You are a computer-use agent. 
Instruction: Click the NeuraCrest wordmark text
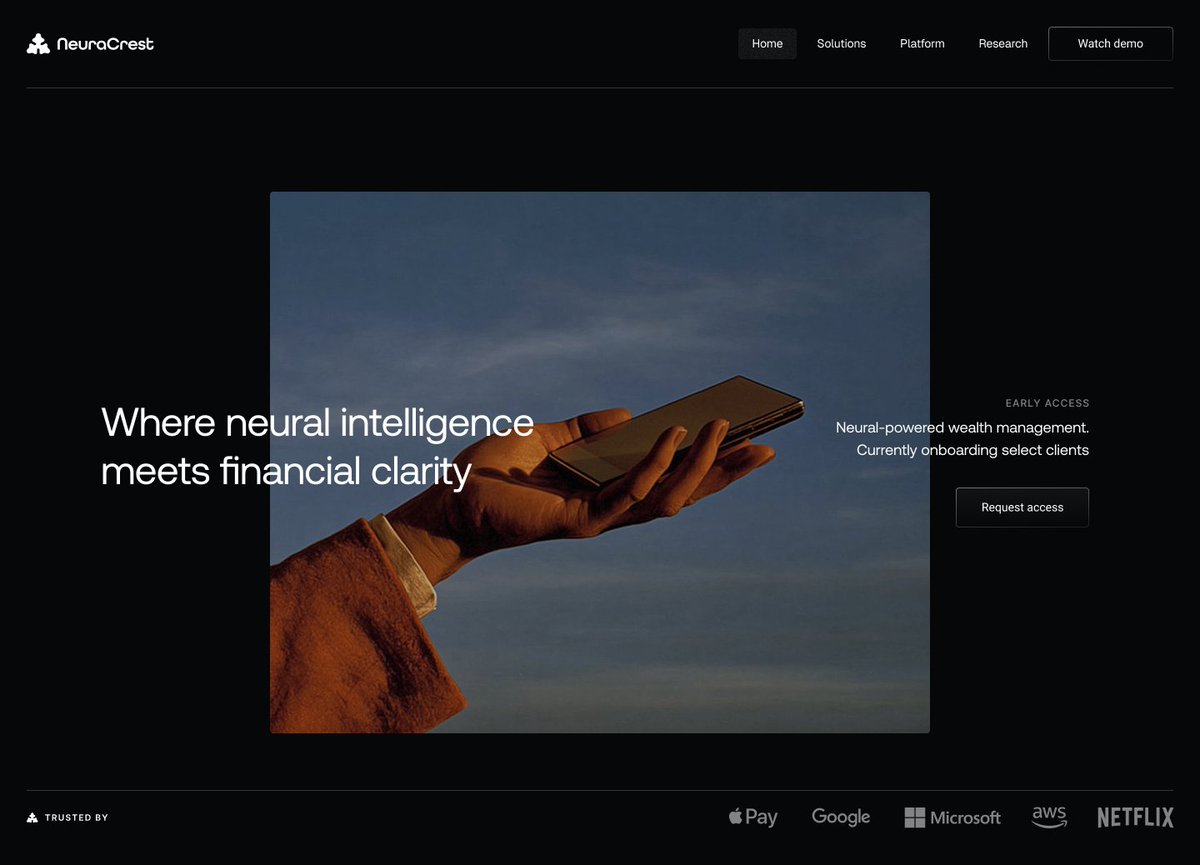point(106,43)
